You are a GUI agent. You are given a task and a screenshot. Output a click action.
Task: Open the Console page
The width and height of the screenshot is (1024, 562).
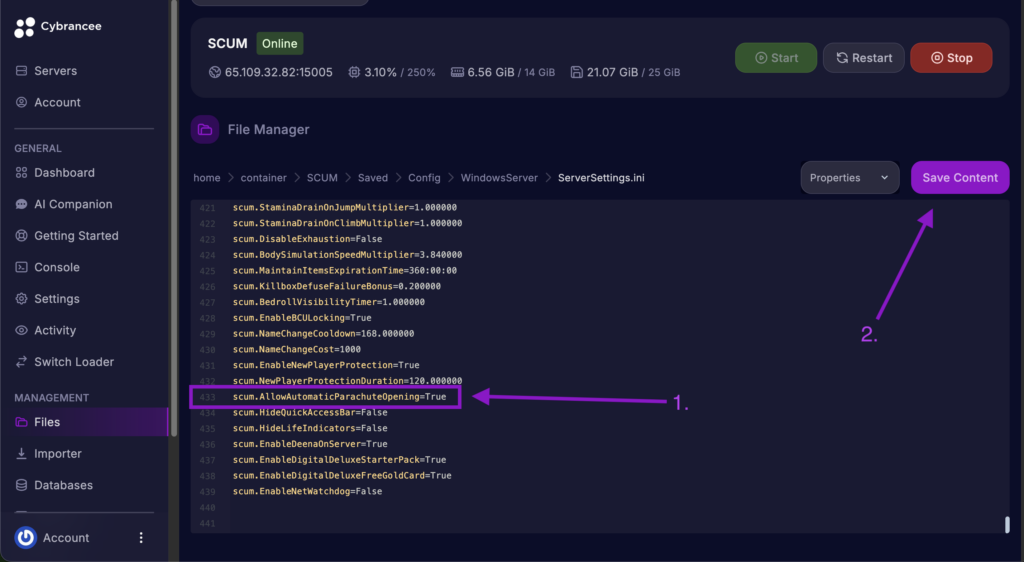click(x=57, y=267)
